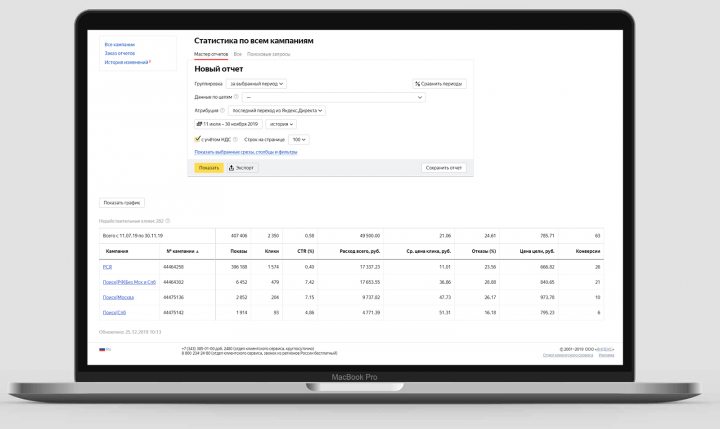Select campaign number 44464258
720x429 pixels.
[173, 267]
